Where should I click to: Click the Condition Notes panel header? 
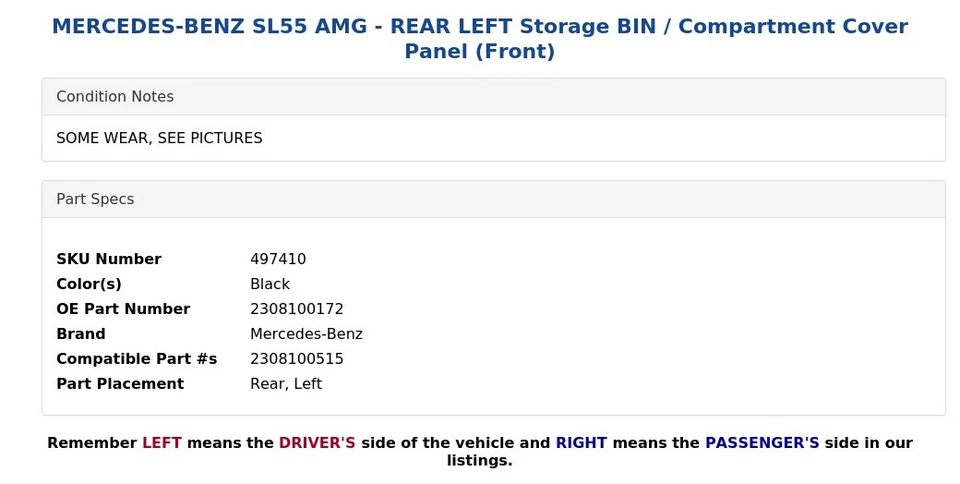click(115, 97)
